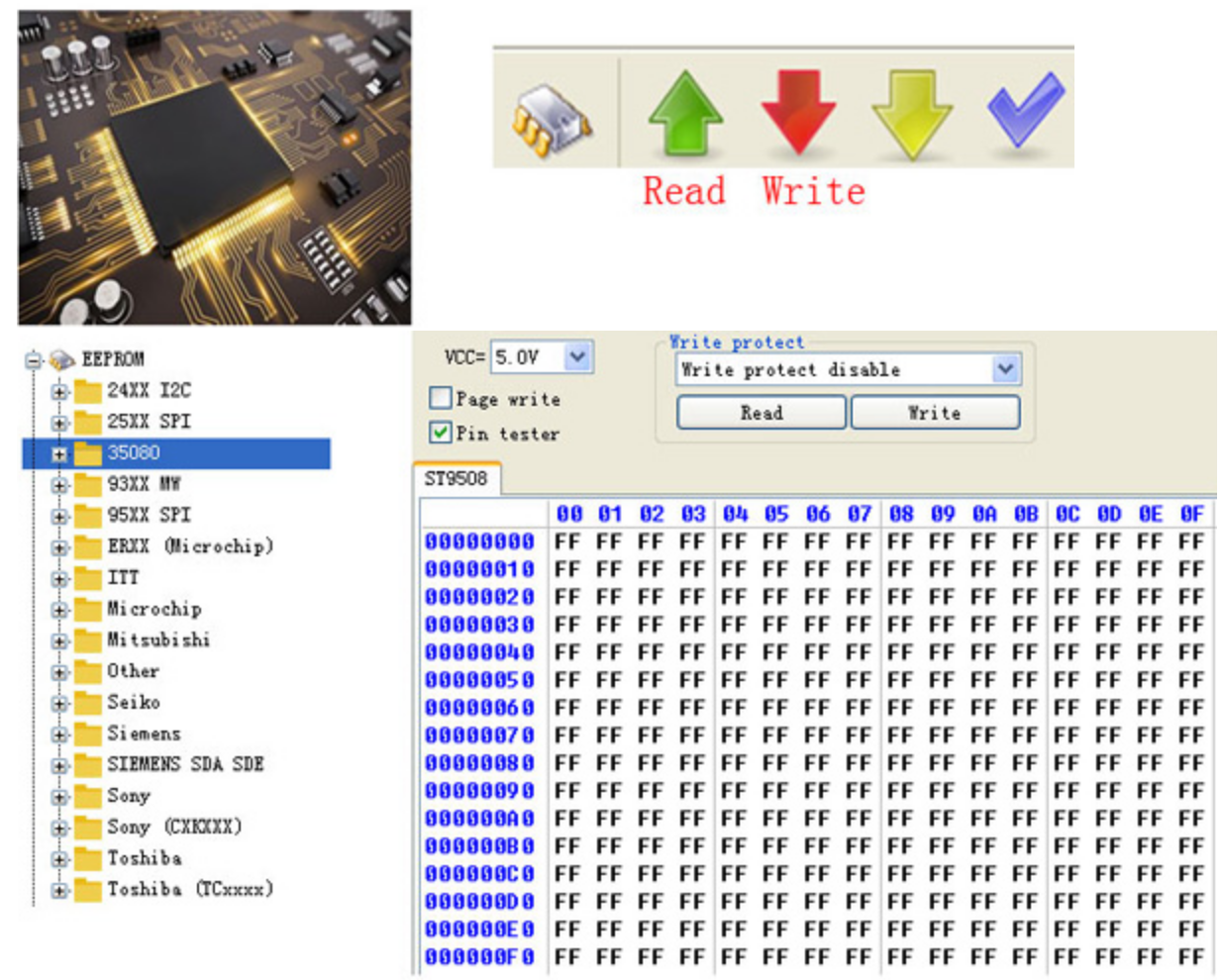Click the Mitsubishi folder icon
The image size is (1225, 980).
[x=88, y=640]
